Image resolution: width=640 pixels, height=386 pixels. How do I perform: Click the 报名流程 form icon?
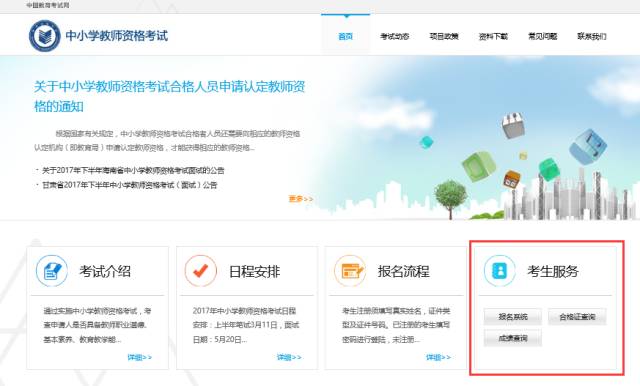[x=350, y=271]
